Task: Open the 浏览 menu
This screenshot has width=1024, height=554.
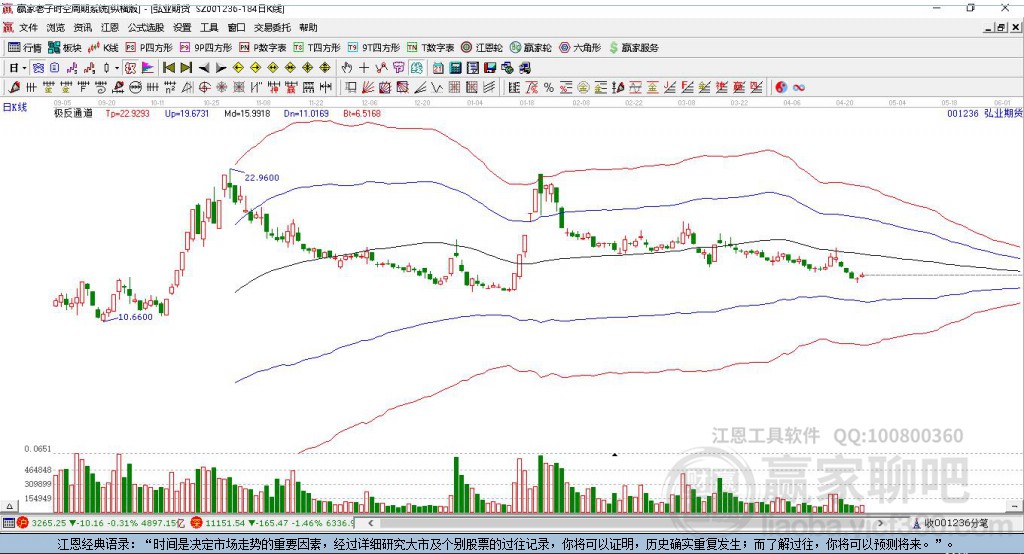Action: (x=56, y=27)
